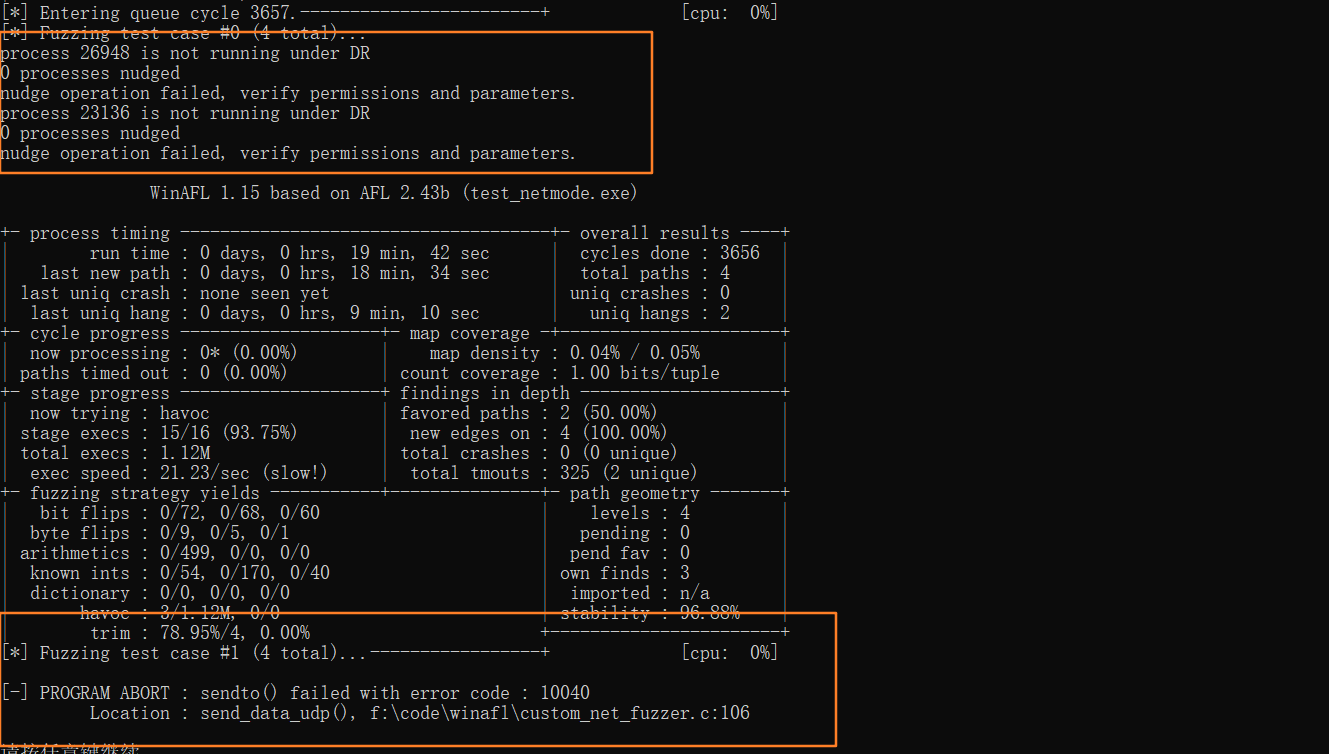Click the 'Entering queue cycle 3657' line
Screen dimensions: 1329x754
(x=155, y=13)
